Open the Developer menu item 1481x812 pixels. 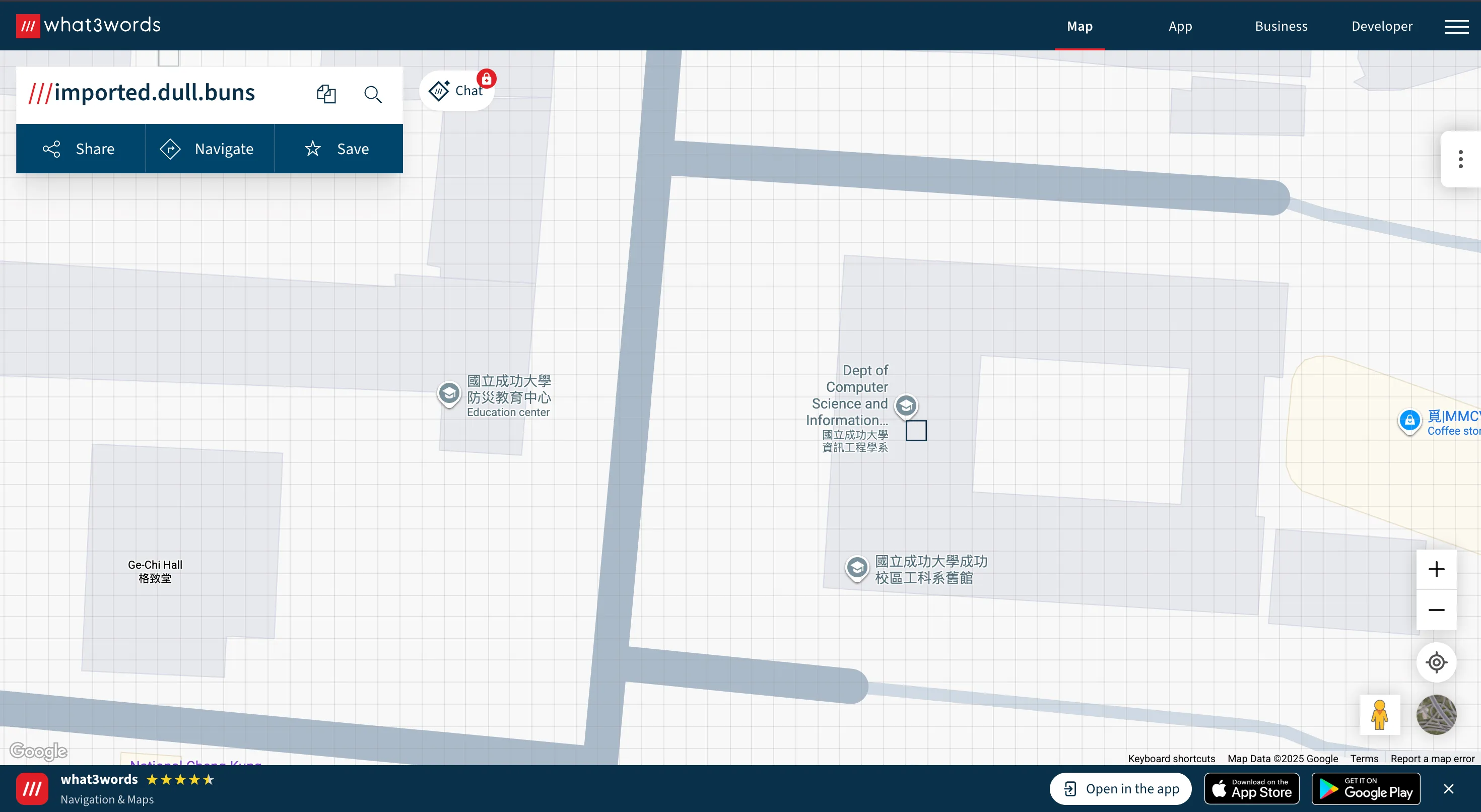pos(1382,26)
